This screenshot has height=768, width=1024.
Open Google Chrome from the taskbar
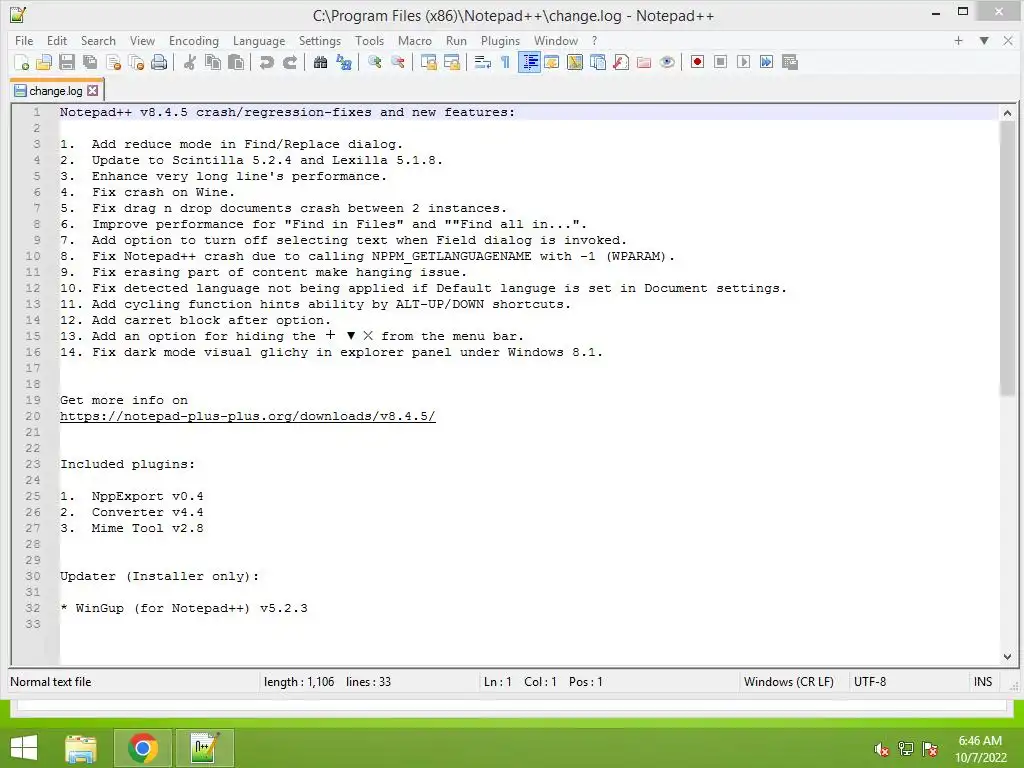point(143,748)
